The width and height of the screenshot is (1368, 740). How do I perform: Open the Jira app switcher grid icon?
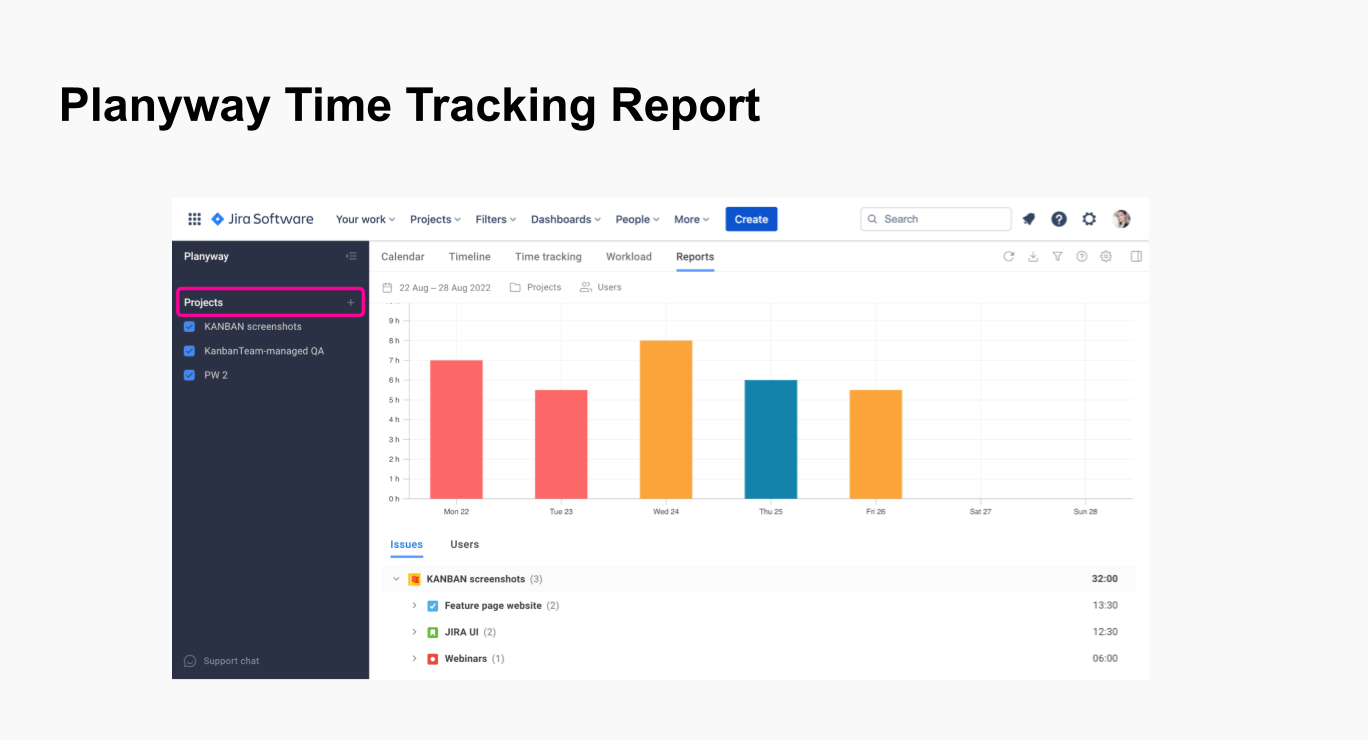[194, 219]
